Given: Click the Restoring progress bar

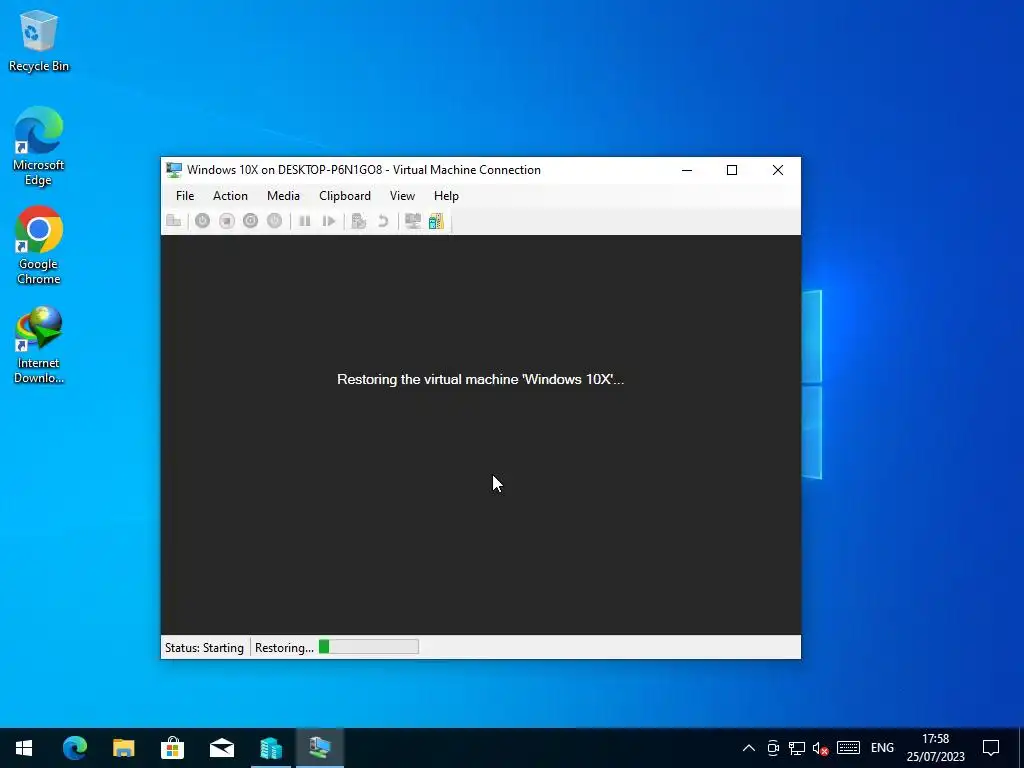Looking at the screenshot, I should [x=368, y=647].
